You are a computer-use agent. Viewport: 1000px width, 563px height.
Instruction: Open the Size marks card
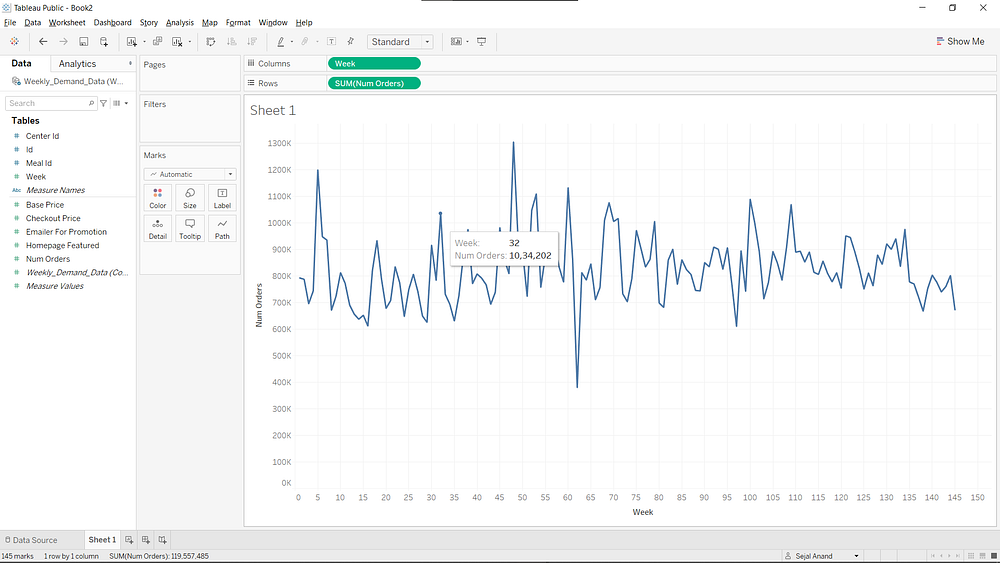pos(189,198)
